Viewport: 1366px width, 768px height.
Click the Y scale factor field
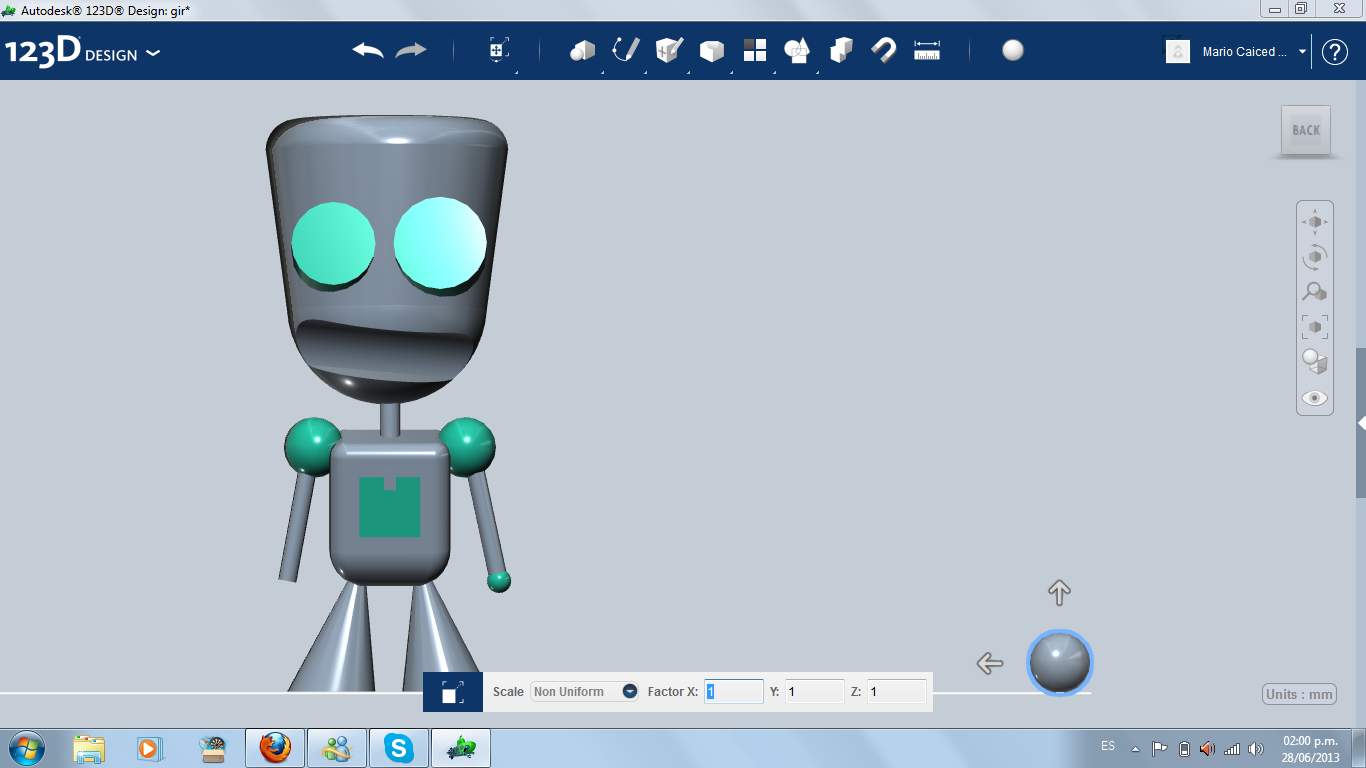pyautogui.click(x=815, y=691)
